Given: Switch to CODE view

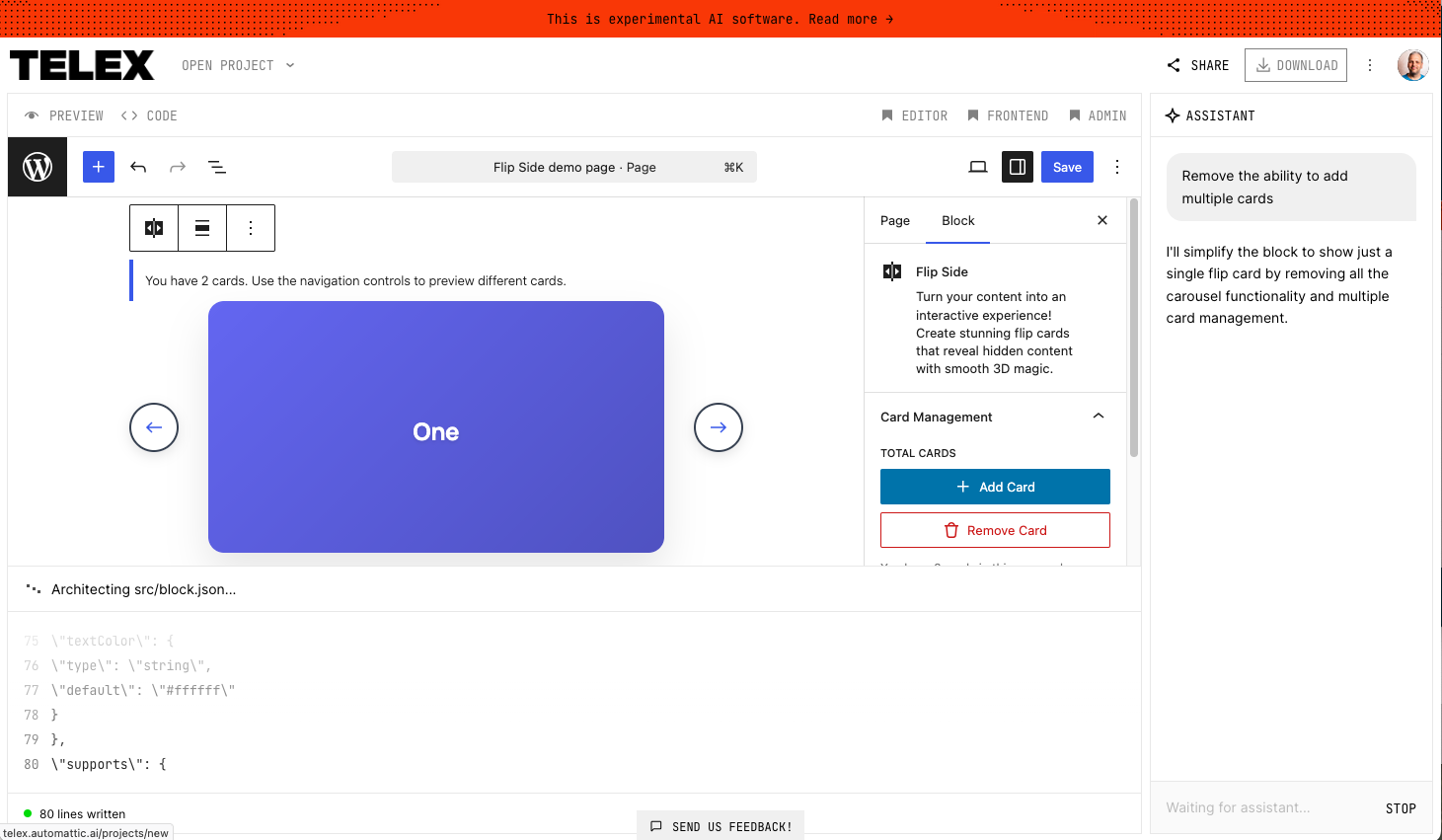Looking at the screenshot, I should click(148, 115).
